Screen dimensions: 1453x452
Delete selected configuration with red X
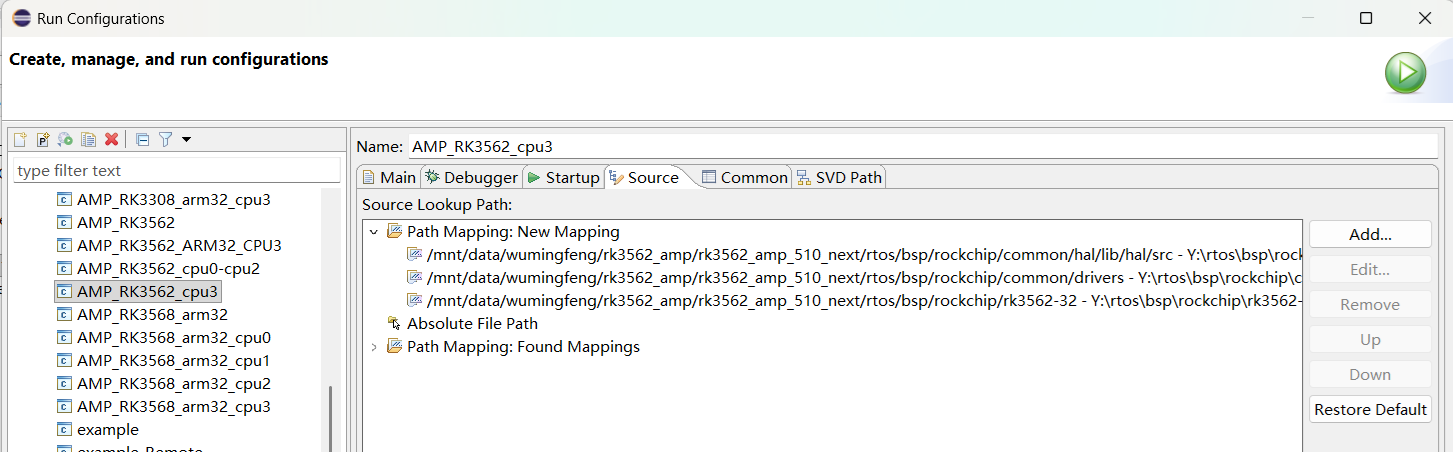click(112, 140)
